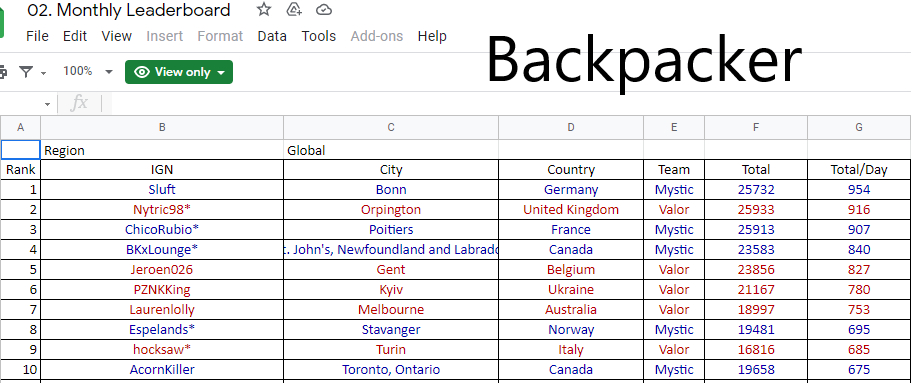Select the Nytric98* cell

click(162, 209)
